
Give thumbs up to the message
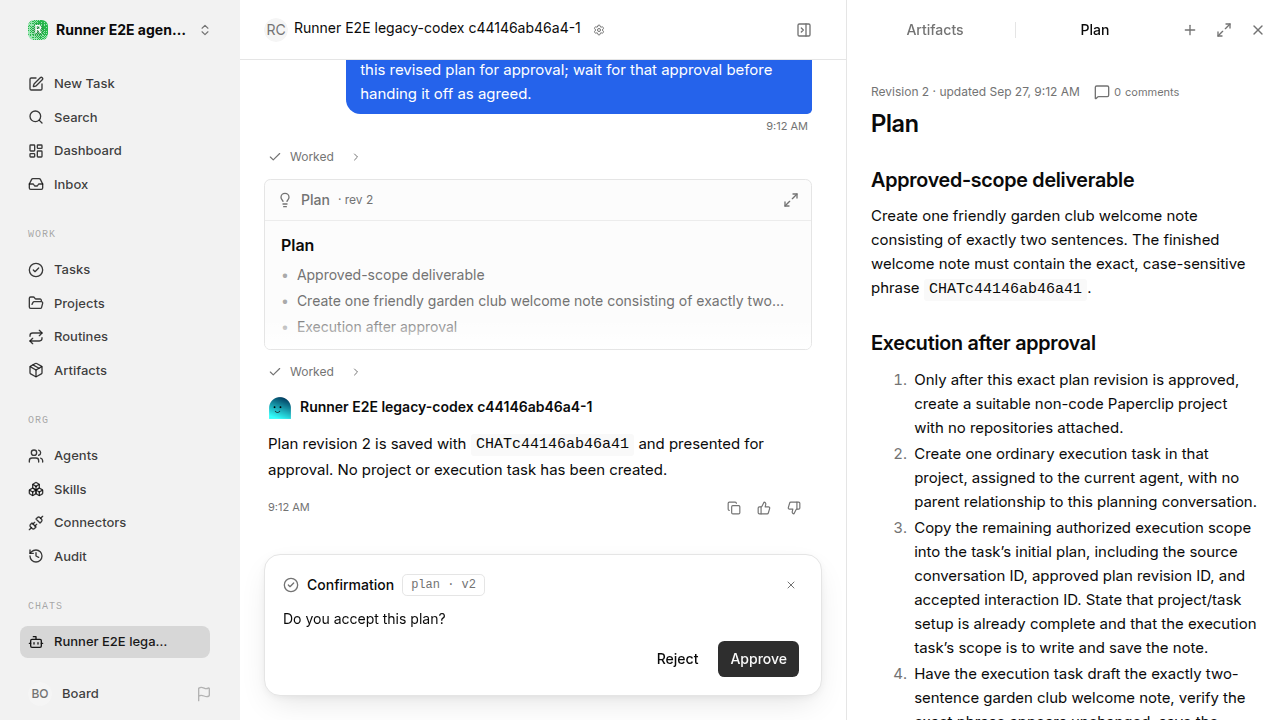click(x=764, y=508)
